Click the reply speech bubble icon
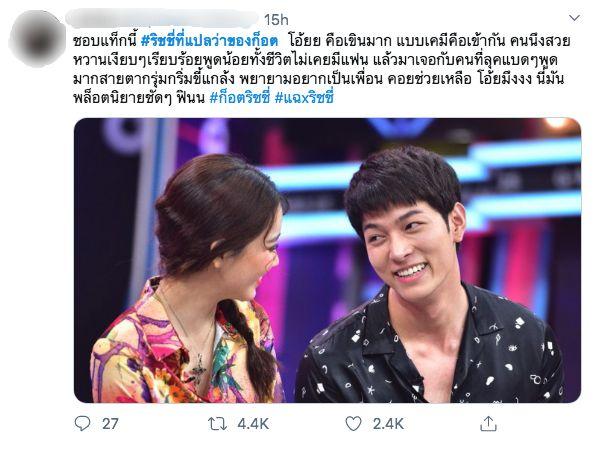 (x=82, y=423)
